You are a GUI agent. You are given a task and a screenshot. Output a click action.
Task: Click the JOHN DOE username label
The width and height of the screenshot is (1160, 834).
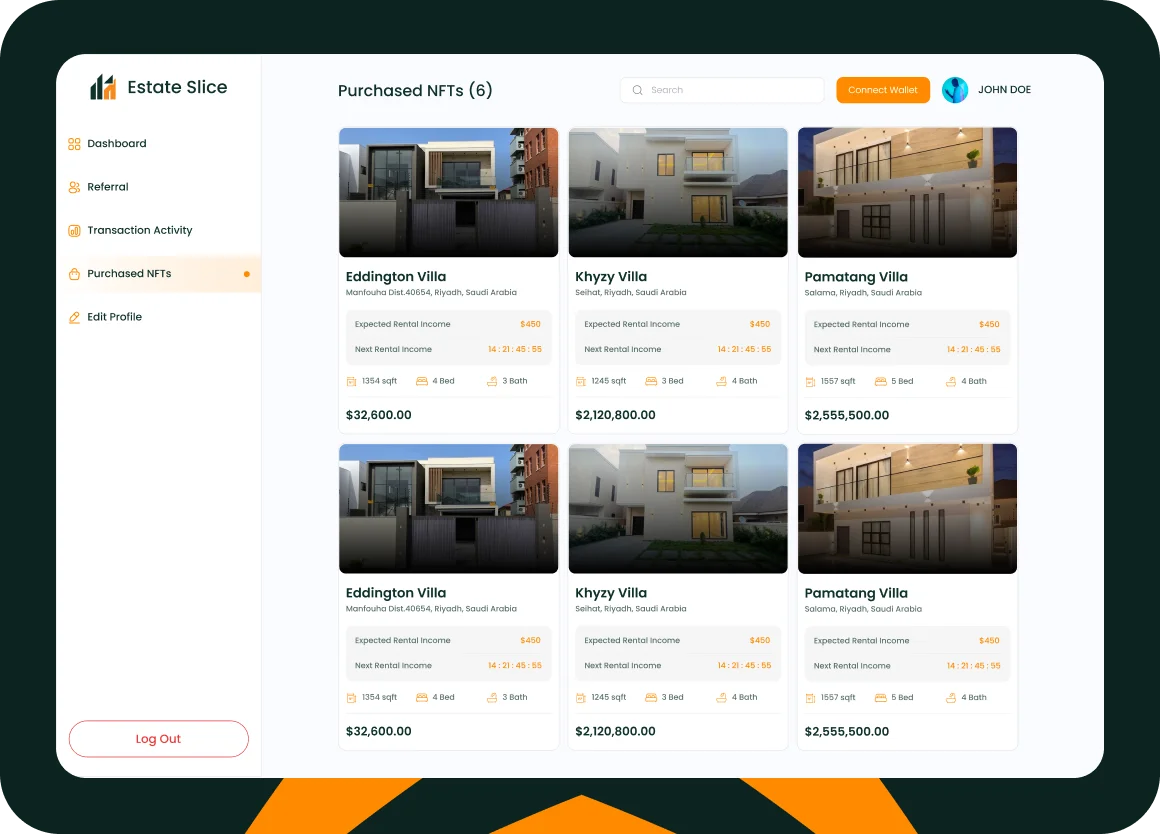[x=1004, y=90]
